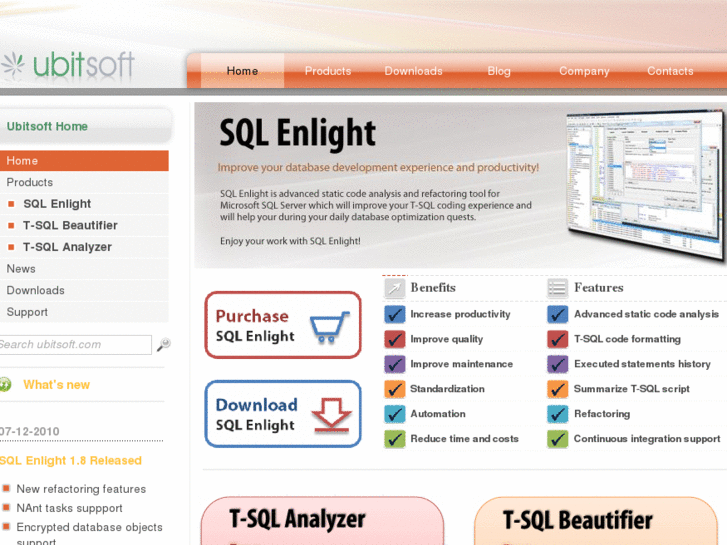Viewport: 727px width, 545px height.
Task: Click the What's new green icon
Action: [x=5, y=385]
